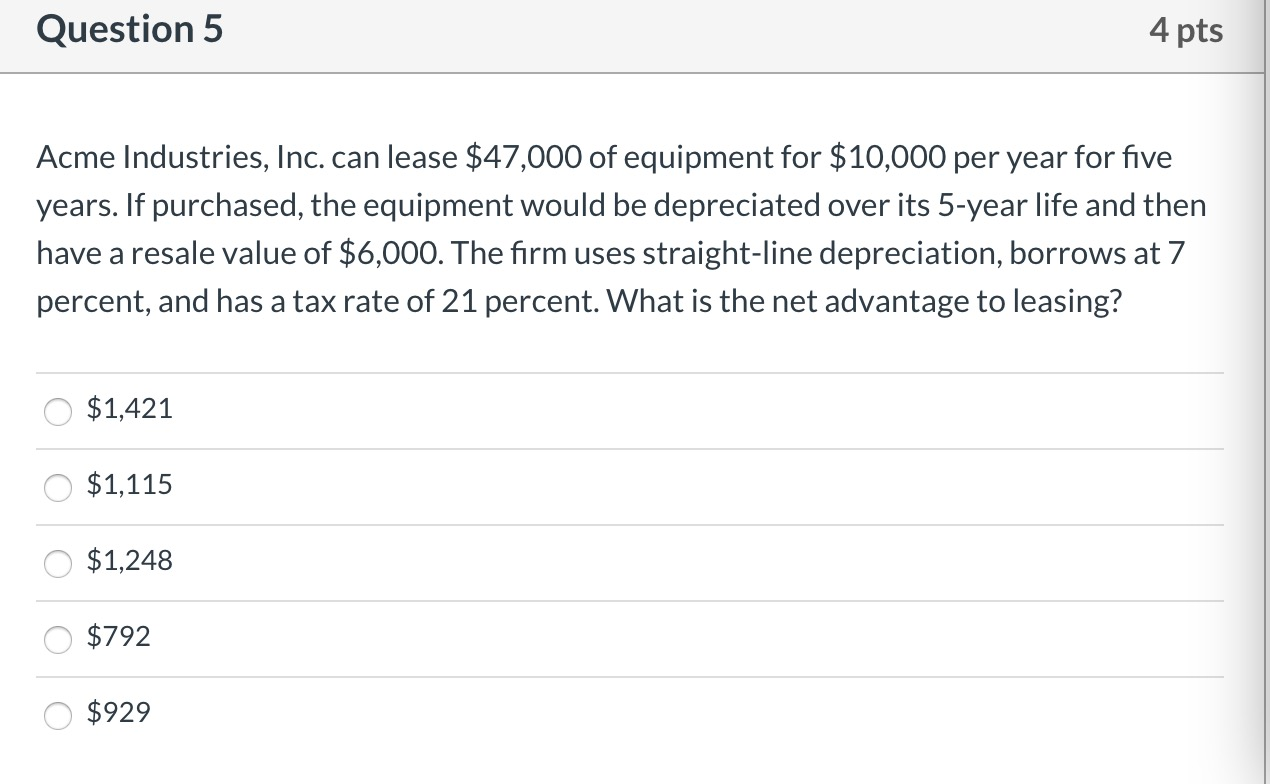Select the $929 radio button

coord(58,715)
